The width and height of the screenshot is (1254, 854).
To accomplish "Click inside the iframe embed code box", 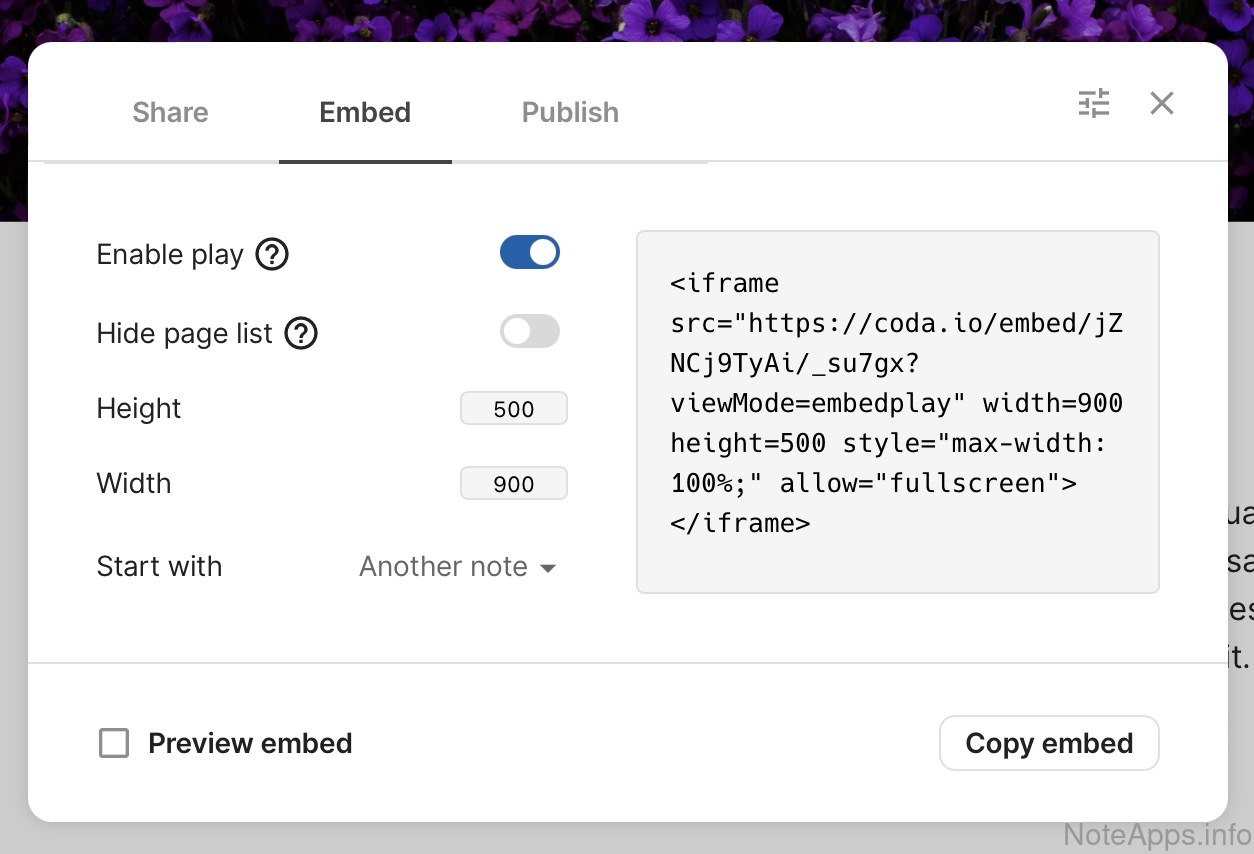I will [897, 411].
